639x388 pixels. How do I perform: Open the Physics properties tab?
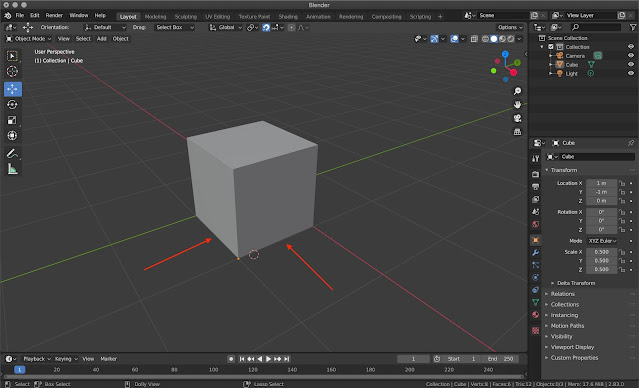pos(535,278)
